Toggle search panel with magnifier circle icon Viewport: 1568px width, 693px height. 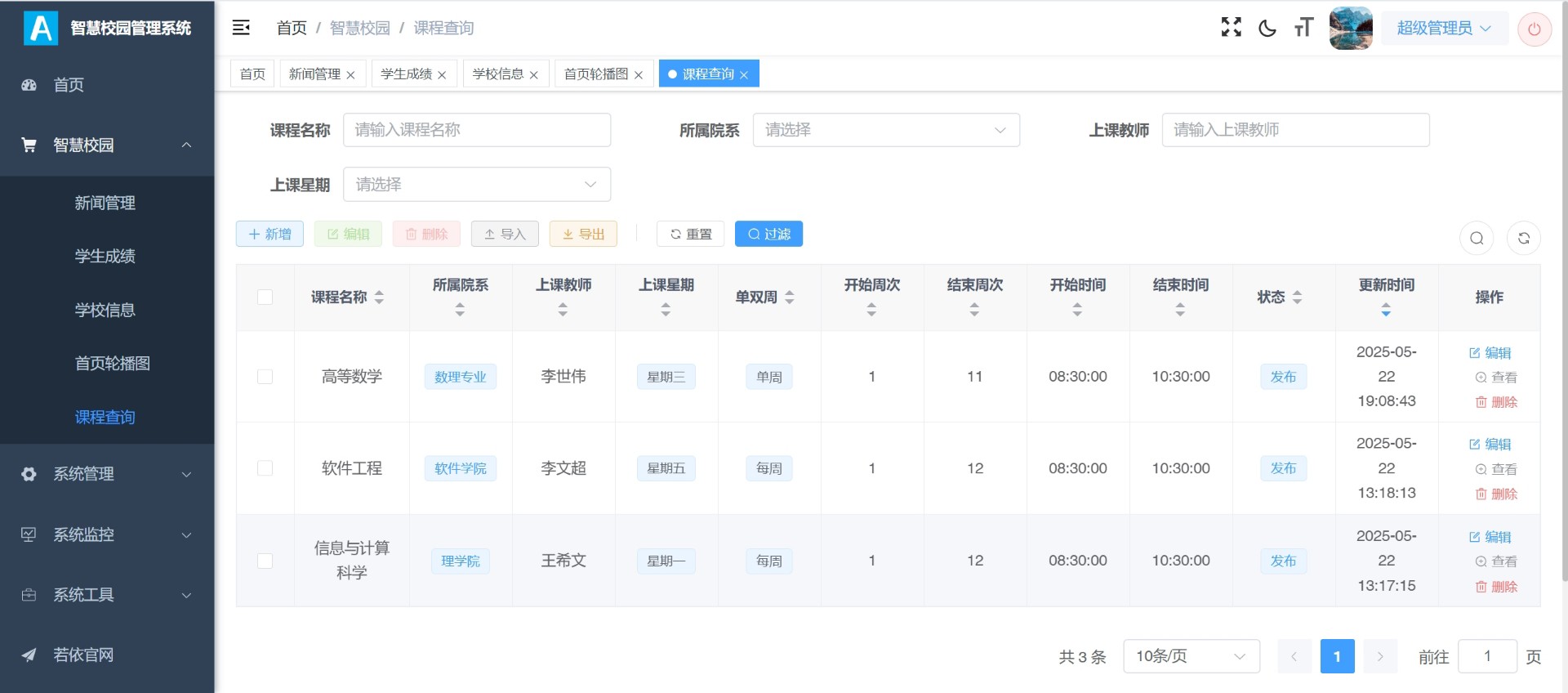pos(1477,238)
